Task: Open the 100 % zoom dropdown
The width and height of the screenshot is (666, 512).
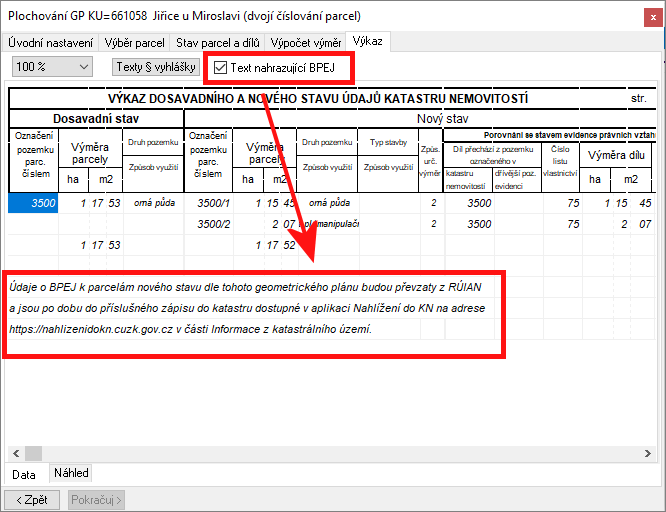Action: coord(51,67)
